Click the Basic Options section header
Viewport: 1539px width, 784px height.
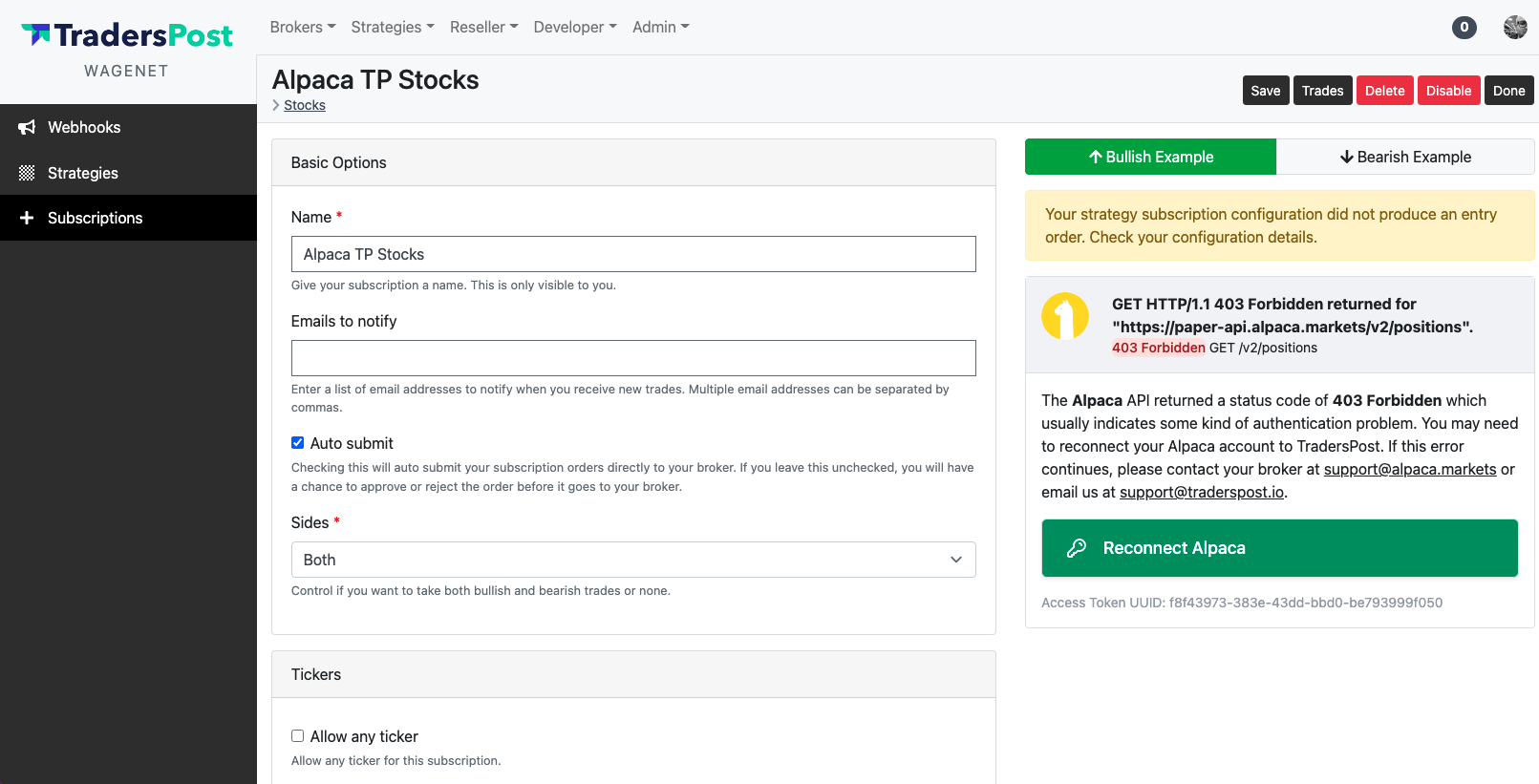(633, 162)
